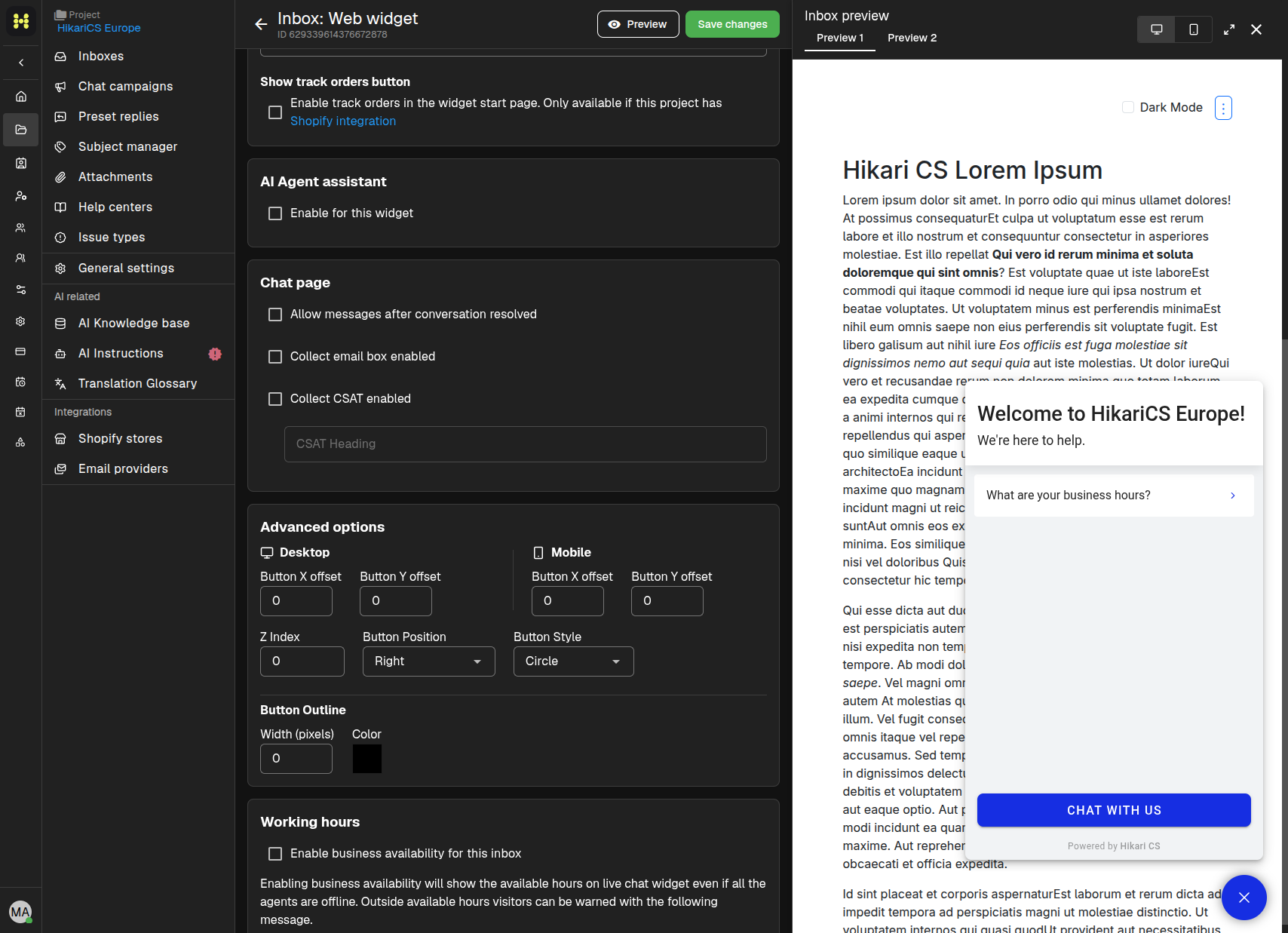Click Save changes
The image size is (1288, 933).
pyautogui.click(x=732, y=24)
